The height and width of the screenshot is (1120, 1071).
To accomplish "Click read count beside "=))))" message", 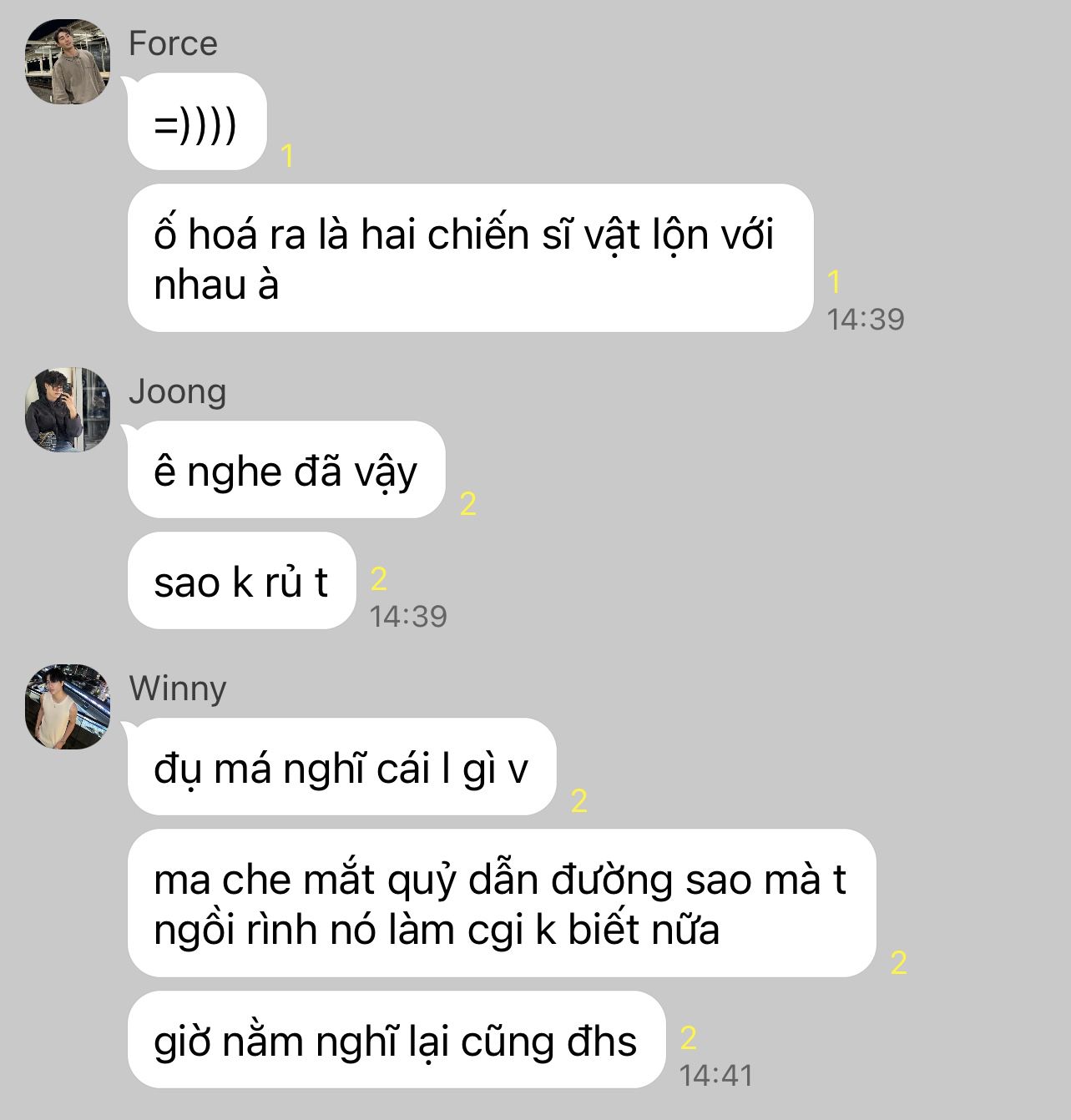I will click(x=288, y=156).
